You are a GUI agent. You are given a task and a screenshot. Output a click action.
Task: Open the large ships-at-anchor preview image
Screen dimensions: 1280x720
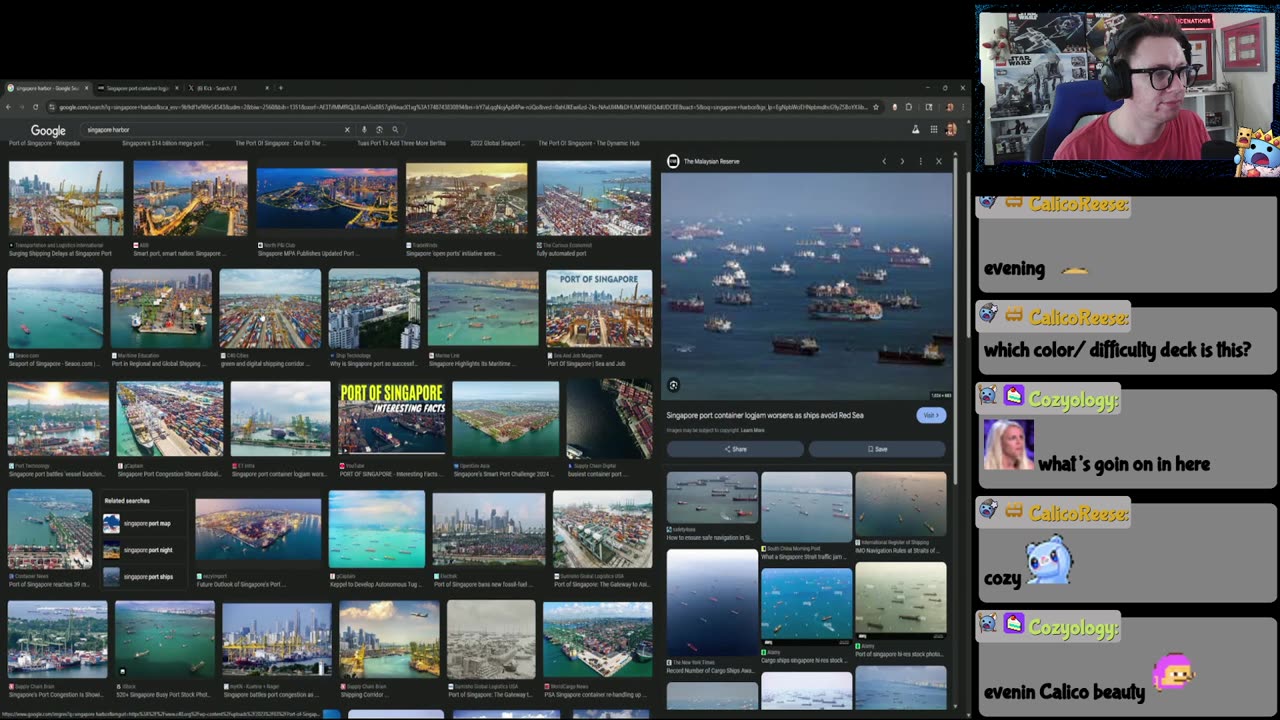(x=807, y=287)
